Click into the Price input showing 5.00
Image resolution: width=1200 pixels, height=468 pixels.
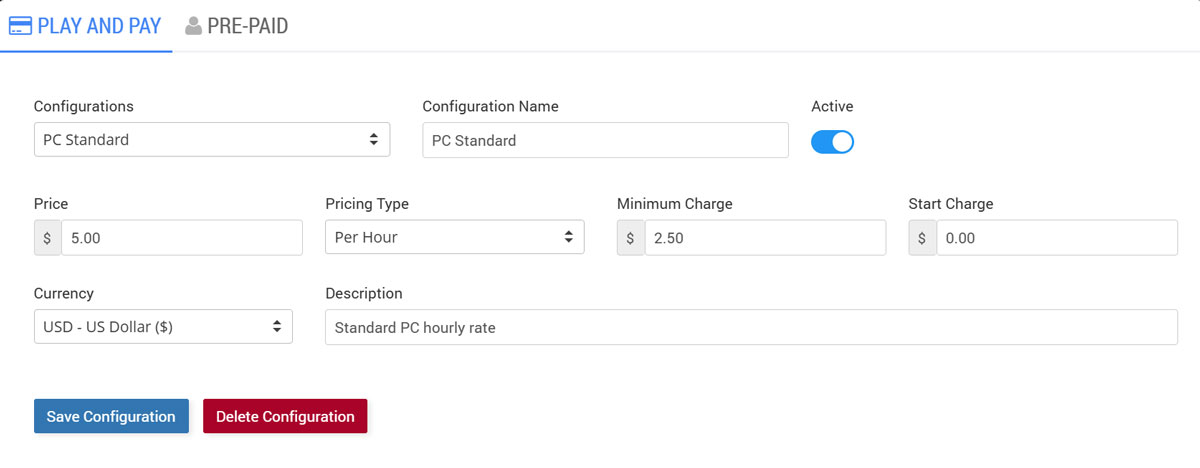tap(181, 238)
